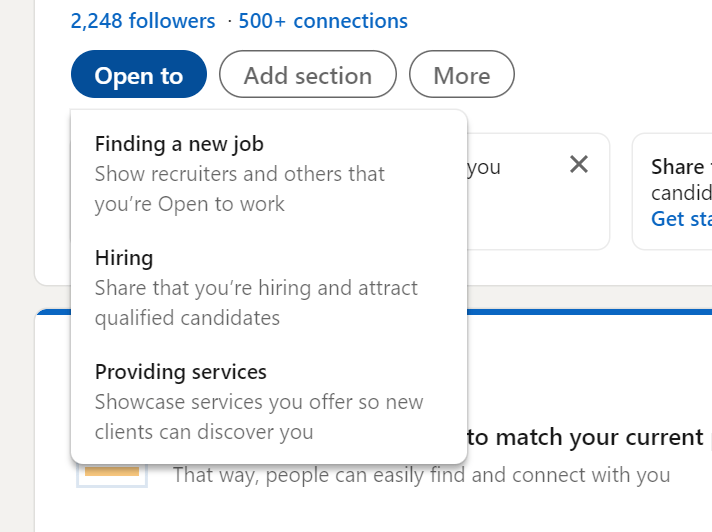Open the "Open to" dropdown button

[139, 76]
